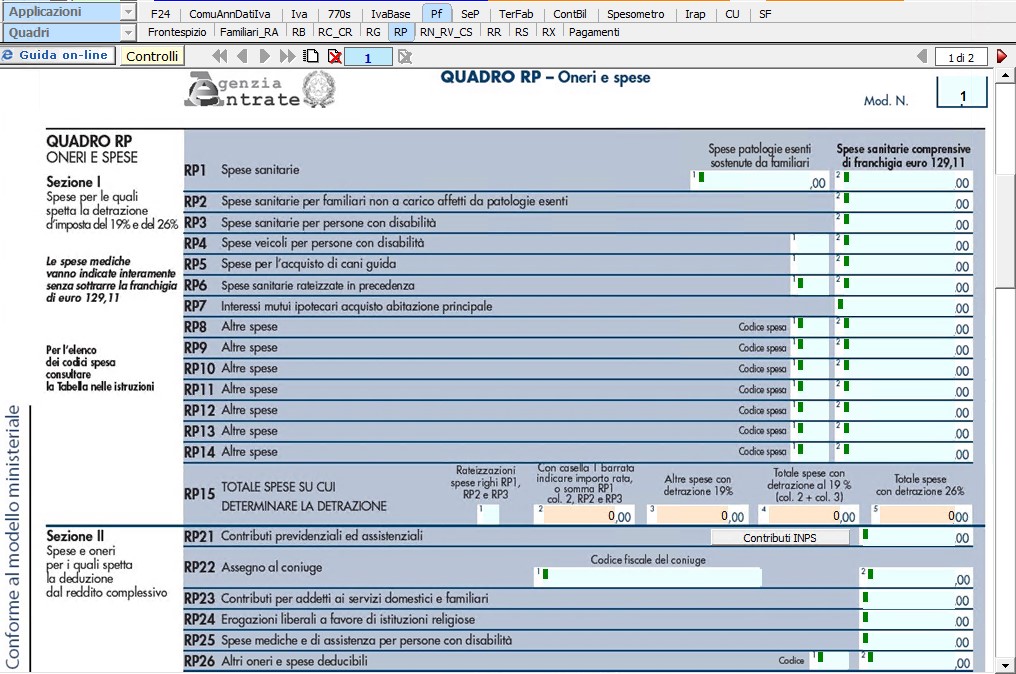Screen dimensions: 1016x674
Task: Select the RC_CR quadro tab
Action: (x=335, y=32)
